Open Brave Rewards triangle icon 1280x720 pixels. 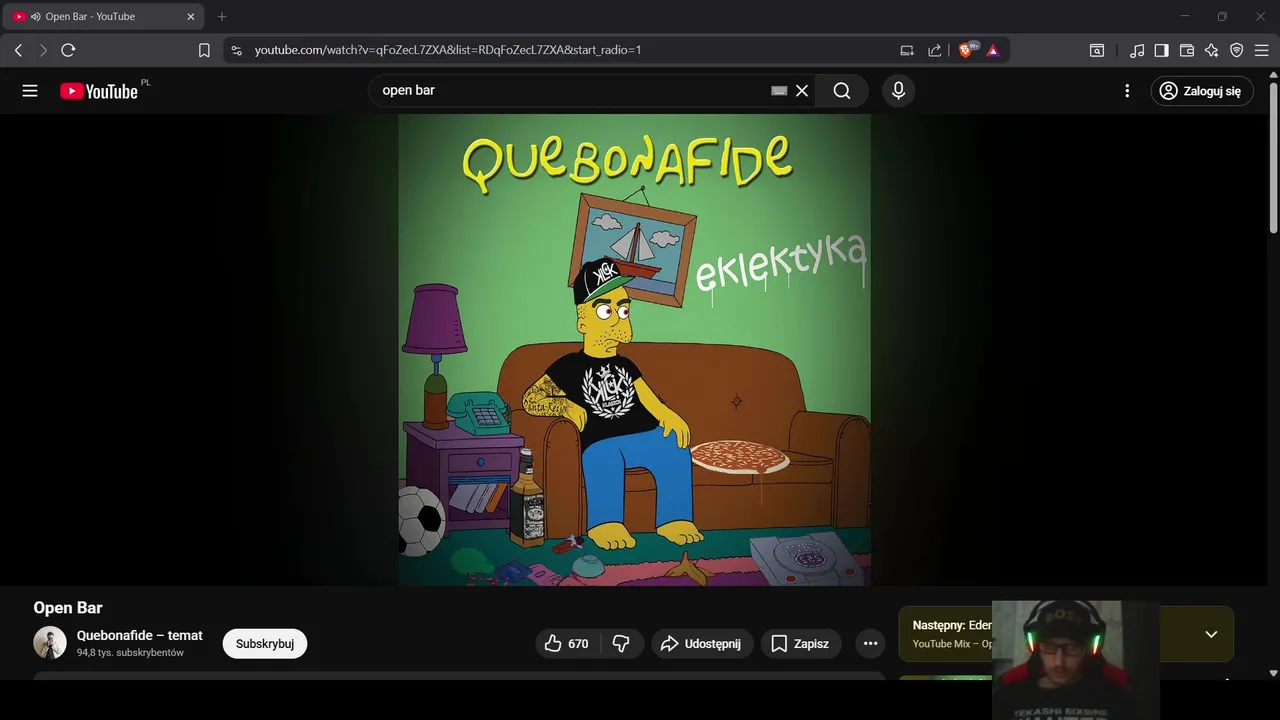coord(993,50)
